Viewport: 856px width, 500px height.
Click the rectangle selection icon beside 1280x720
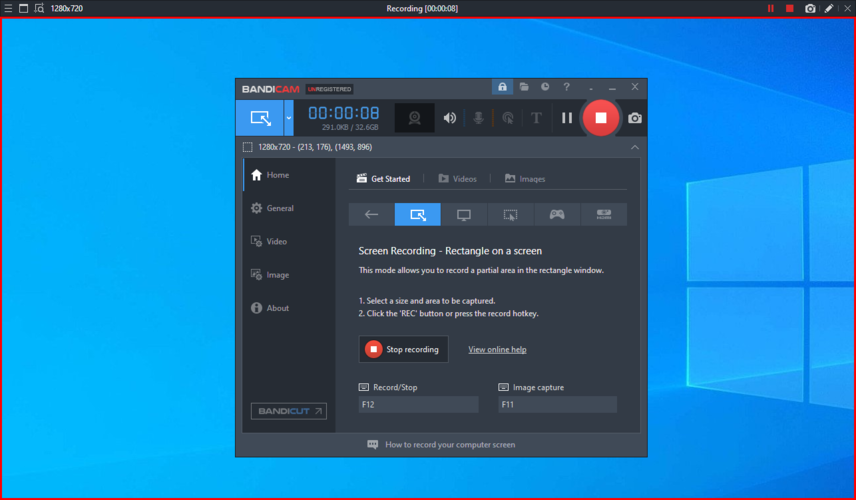click(248, 147)
